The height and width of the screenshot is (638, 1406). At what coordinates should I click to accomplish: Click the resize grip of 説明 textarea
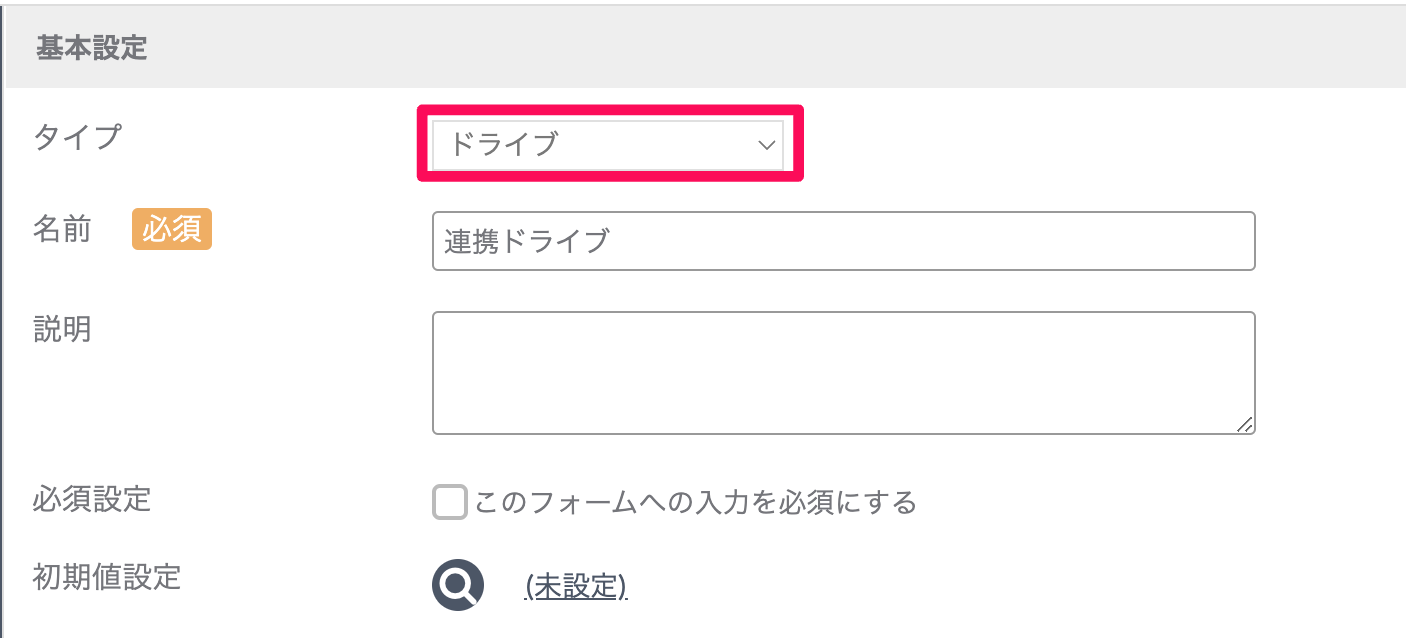[x=1244, y=424]
